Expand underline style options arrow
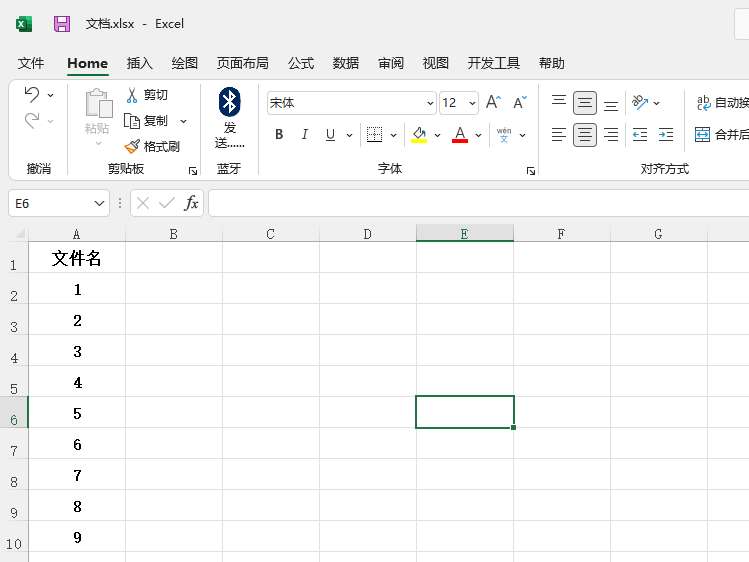Screen dimensions: 749x562 [x=349, y=135]
